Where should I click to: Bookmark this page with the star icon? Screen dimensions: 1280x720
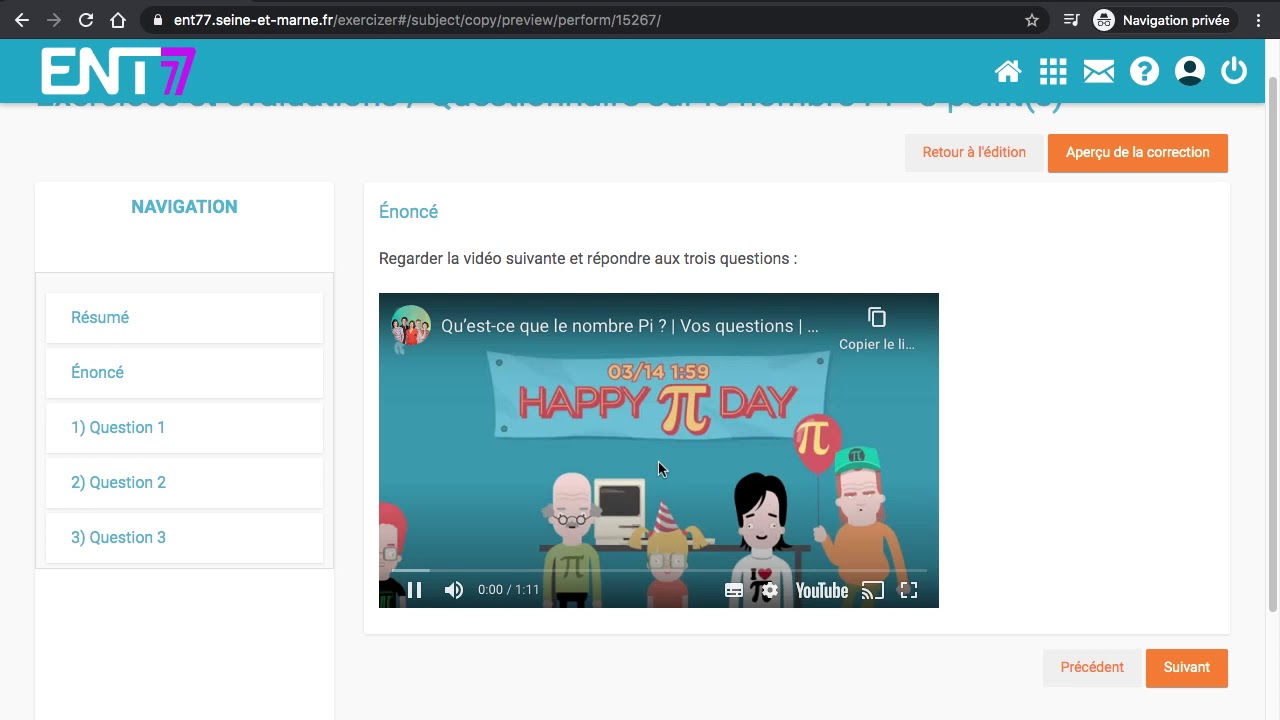coord(1032,20)
